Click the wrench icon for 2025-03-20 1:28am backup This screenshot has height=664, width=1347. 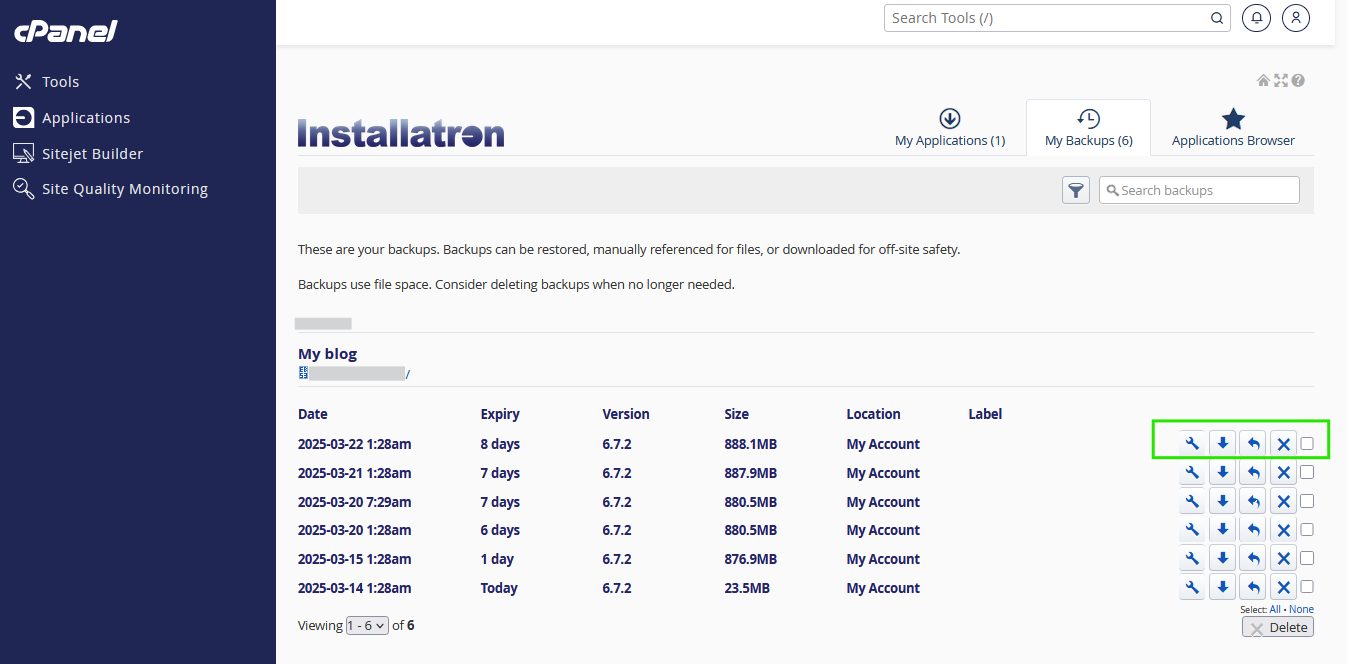tap(1192, 530)
